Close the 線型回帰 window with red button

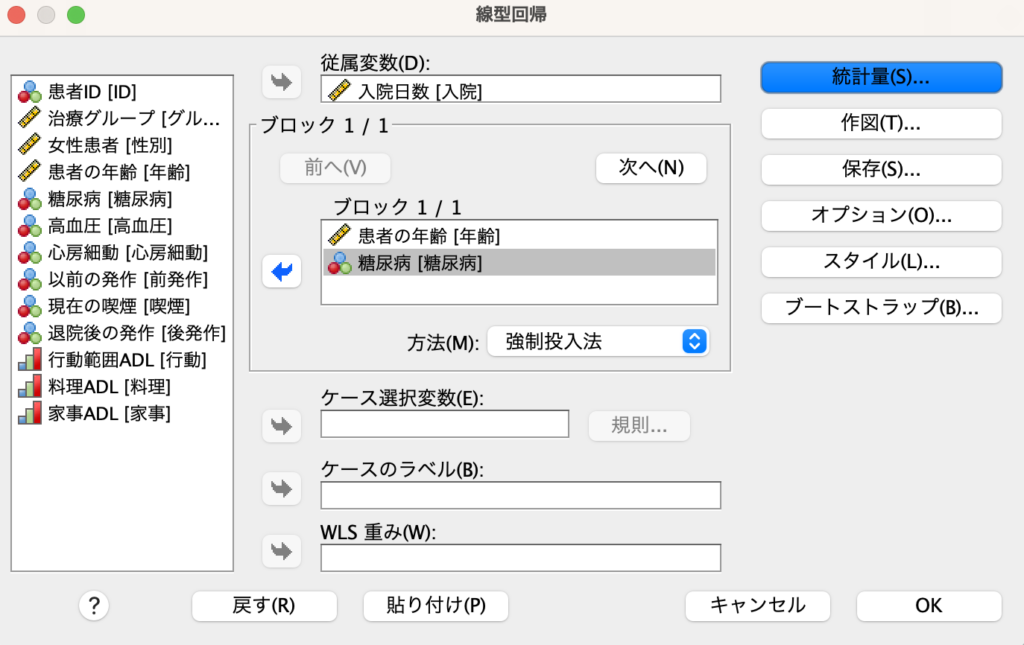16,14
